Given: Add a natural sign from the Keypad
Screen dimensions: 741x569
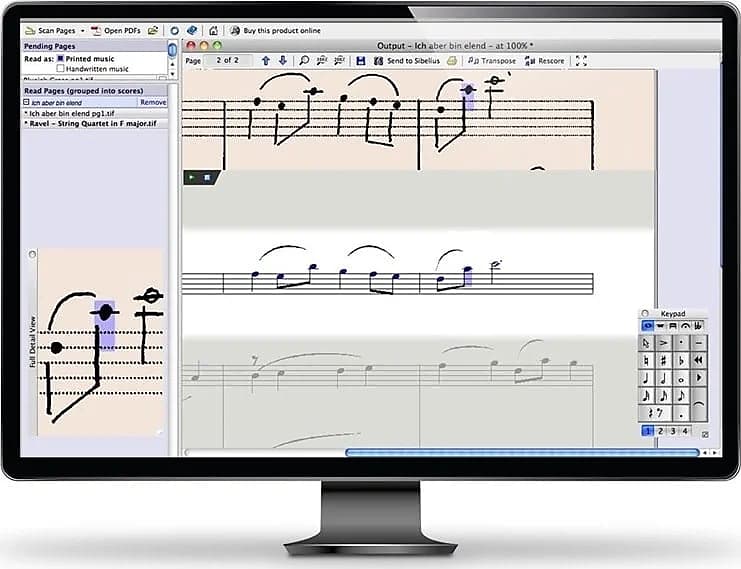Looking at the screenshot, I should [x=646, y=360].
